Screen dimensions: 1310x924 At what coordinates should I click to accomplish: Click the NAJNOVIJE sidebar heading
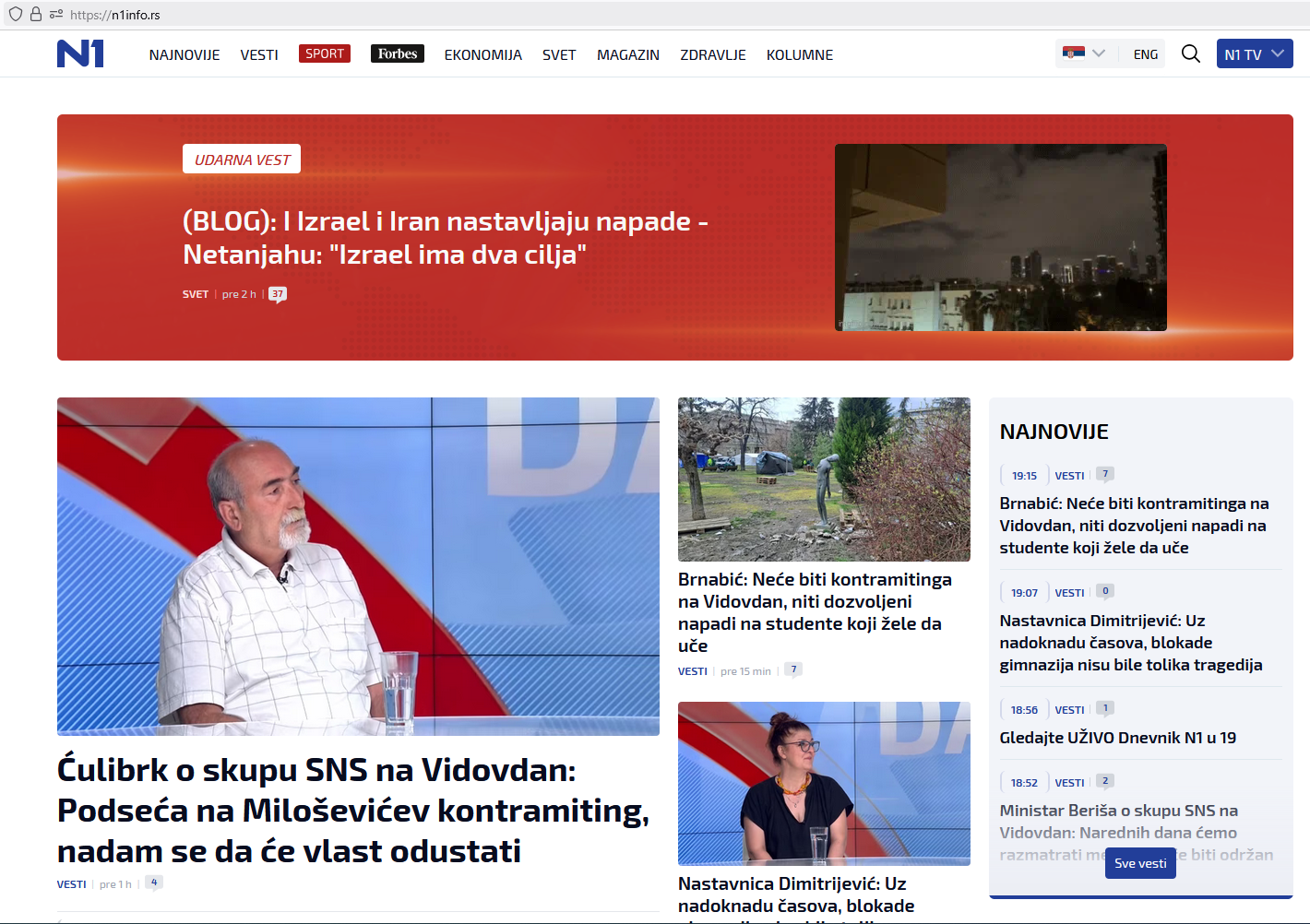[1054, 432]
